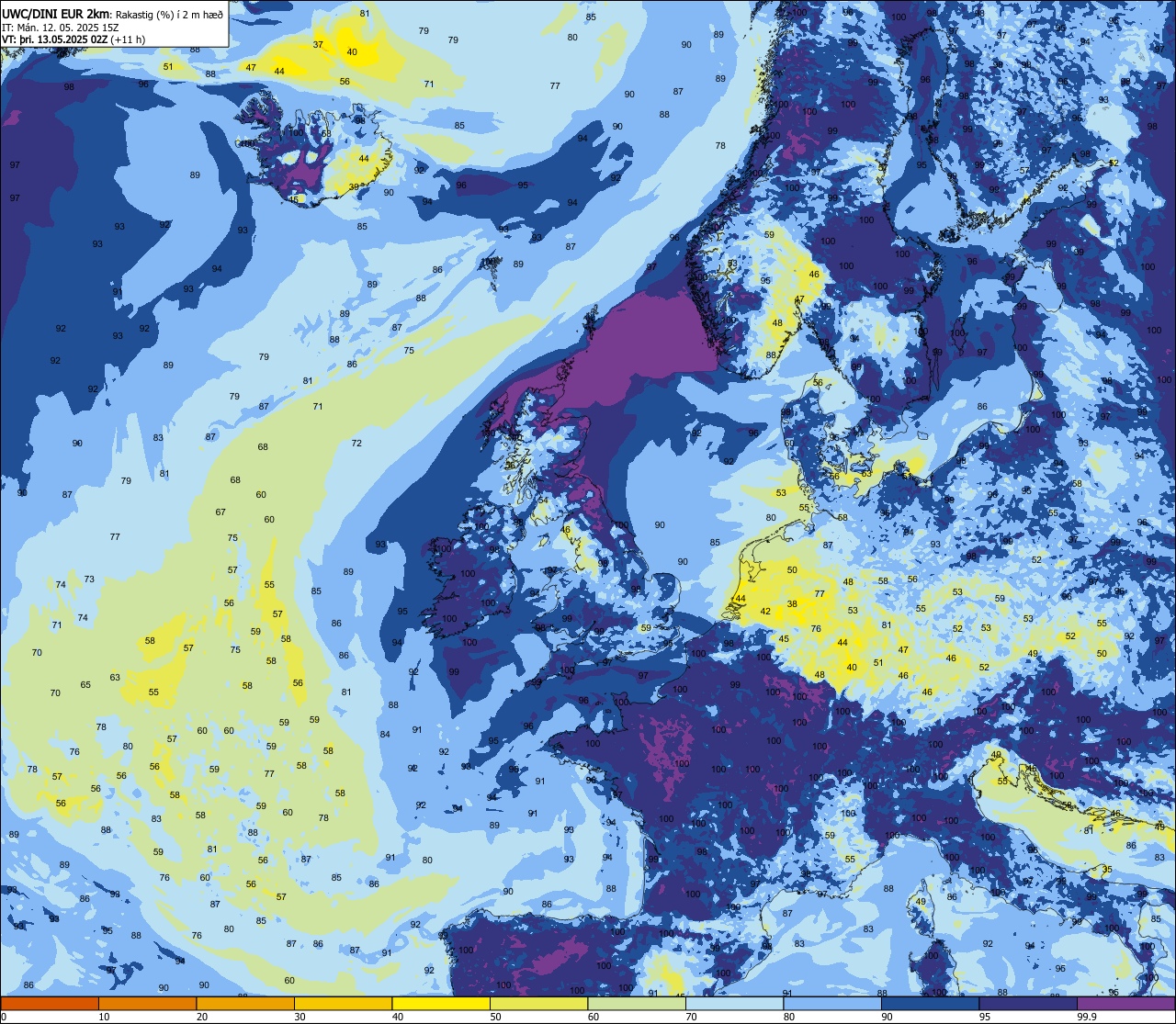Click the 70–80% pale blue legend swatch
The image size is (1176, 1024).
(734, 1003)
